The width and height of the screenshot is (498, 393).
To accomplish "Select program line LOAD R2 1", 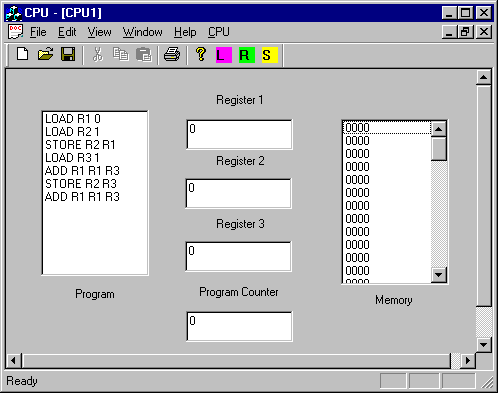I will tap(95, 132).
